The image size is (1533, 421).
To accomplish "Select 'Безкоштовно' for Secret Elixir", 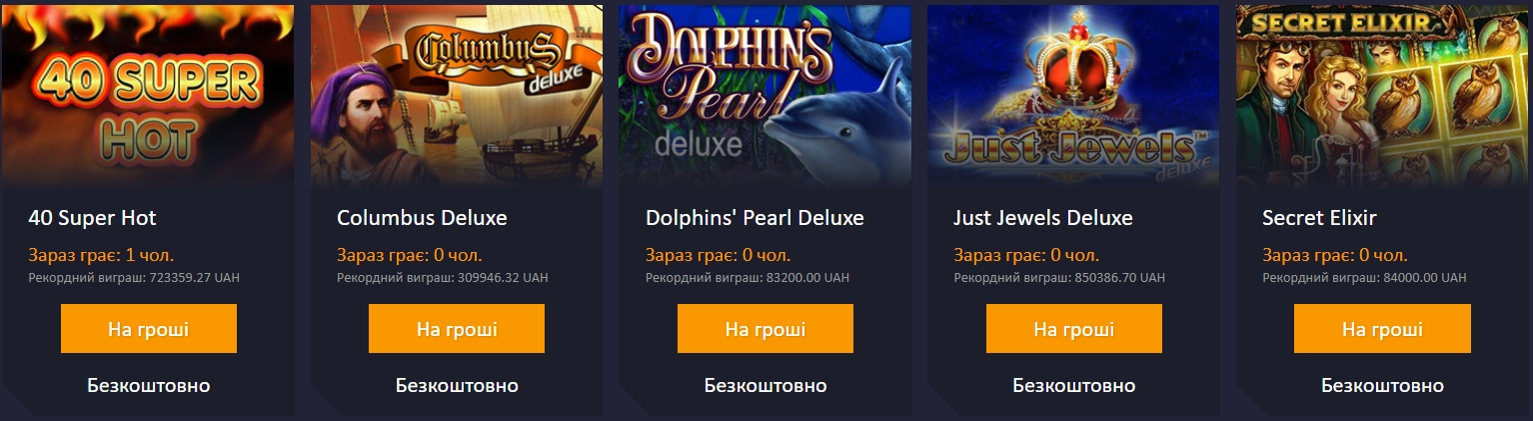I will pyautogui.click(x=1383, y=385).
